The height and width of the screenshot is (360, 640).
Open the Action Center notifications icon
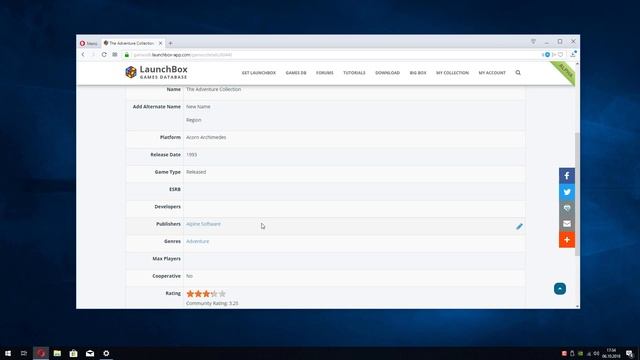coord(630,353)
